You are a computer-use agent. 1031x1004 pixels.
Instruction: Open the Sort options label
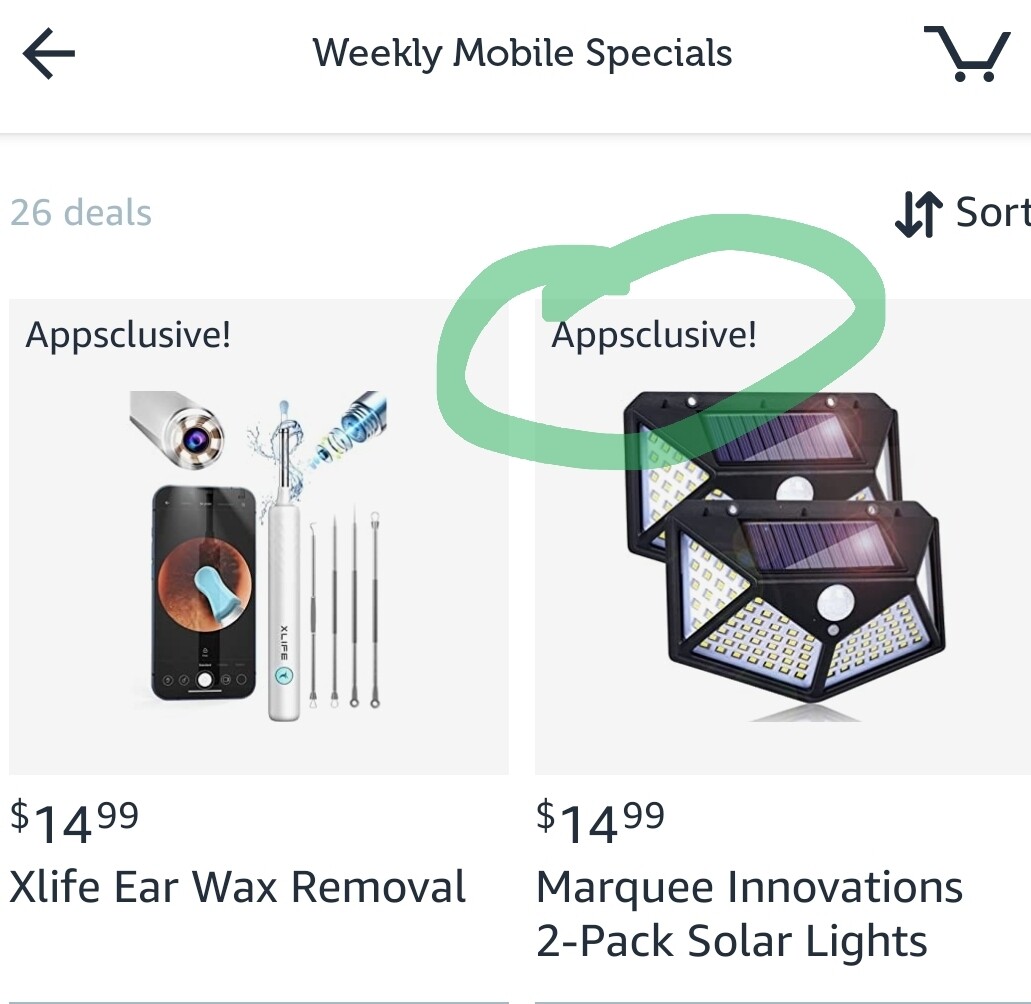(x=992, y=212)
